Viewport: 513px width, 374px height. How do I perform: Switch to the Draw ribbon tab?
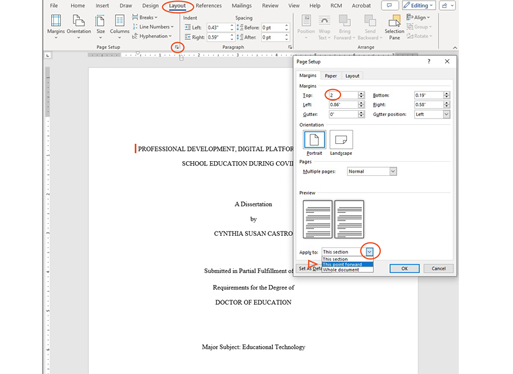(126, 6)
